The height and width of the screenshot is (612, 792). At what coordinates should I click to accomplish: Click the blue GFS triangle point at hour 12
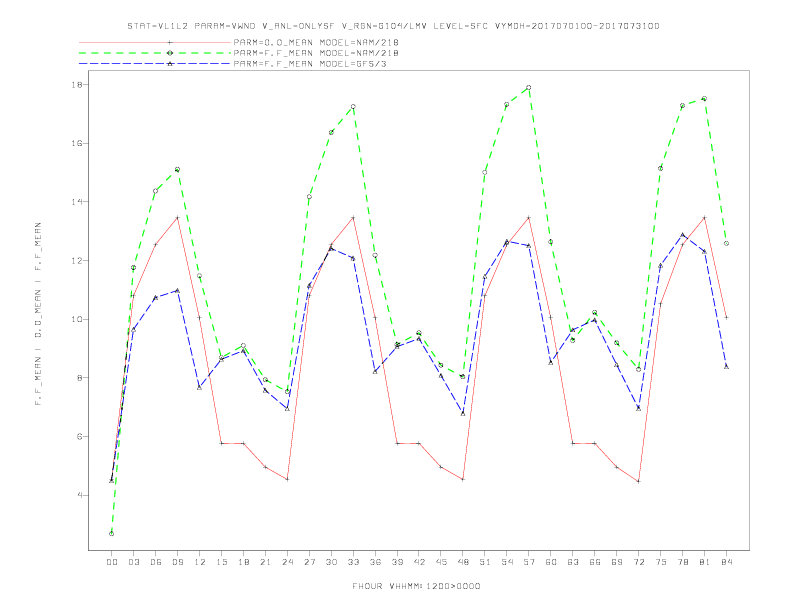tap(200, 387)
